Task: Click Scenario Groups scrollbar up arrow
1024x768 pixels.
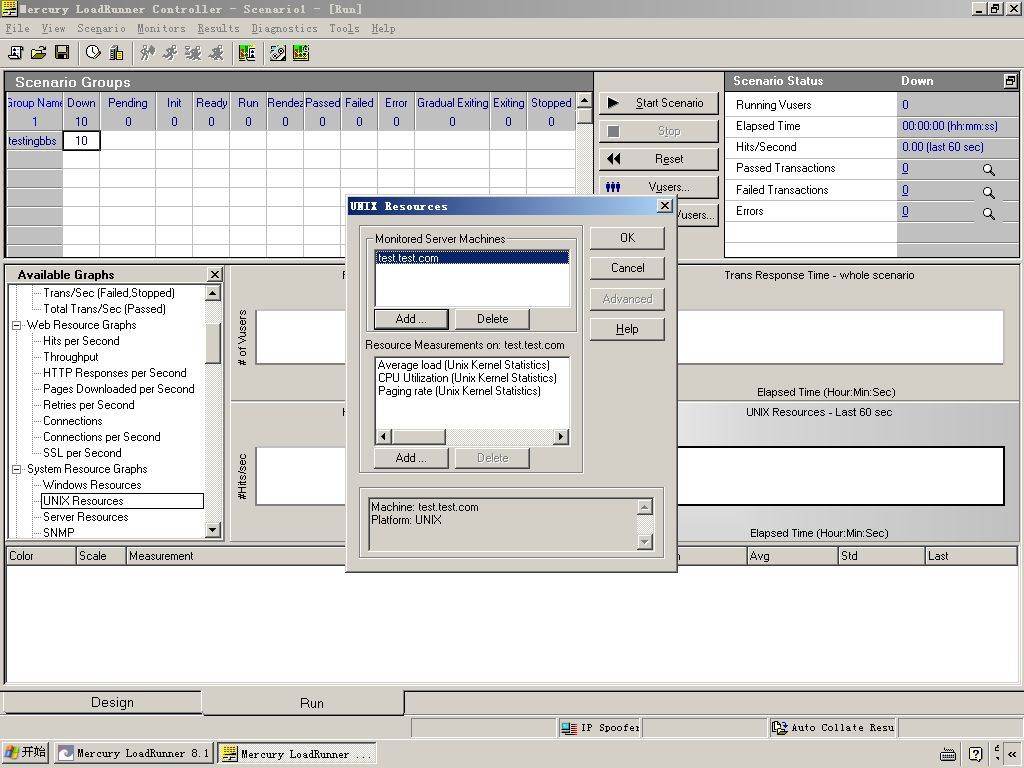Action: coord(584,100)
